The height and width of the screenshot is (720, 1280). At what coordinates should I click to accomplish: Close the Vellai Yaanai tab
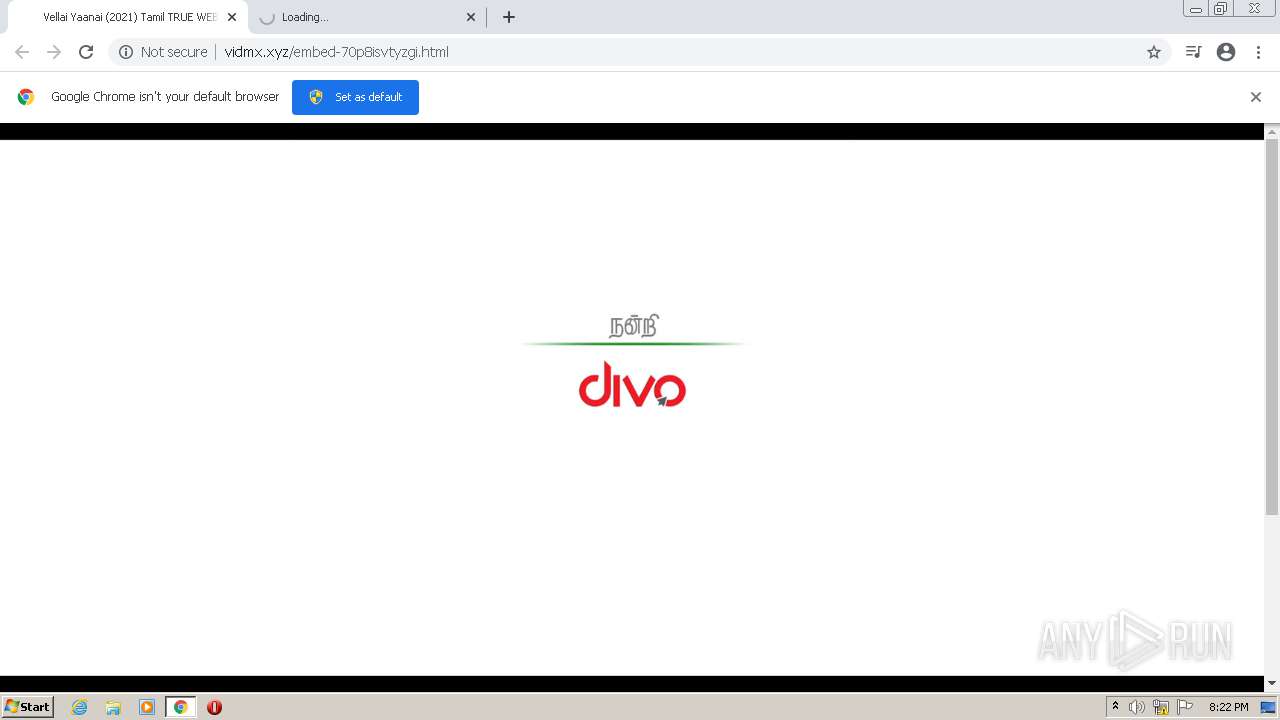coord(232,17)
